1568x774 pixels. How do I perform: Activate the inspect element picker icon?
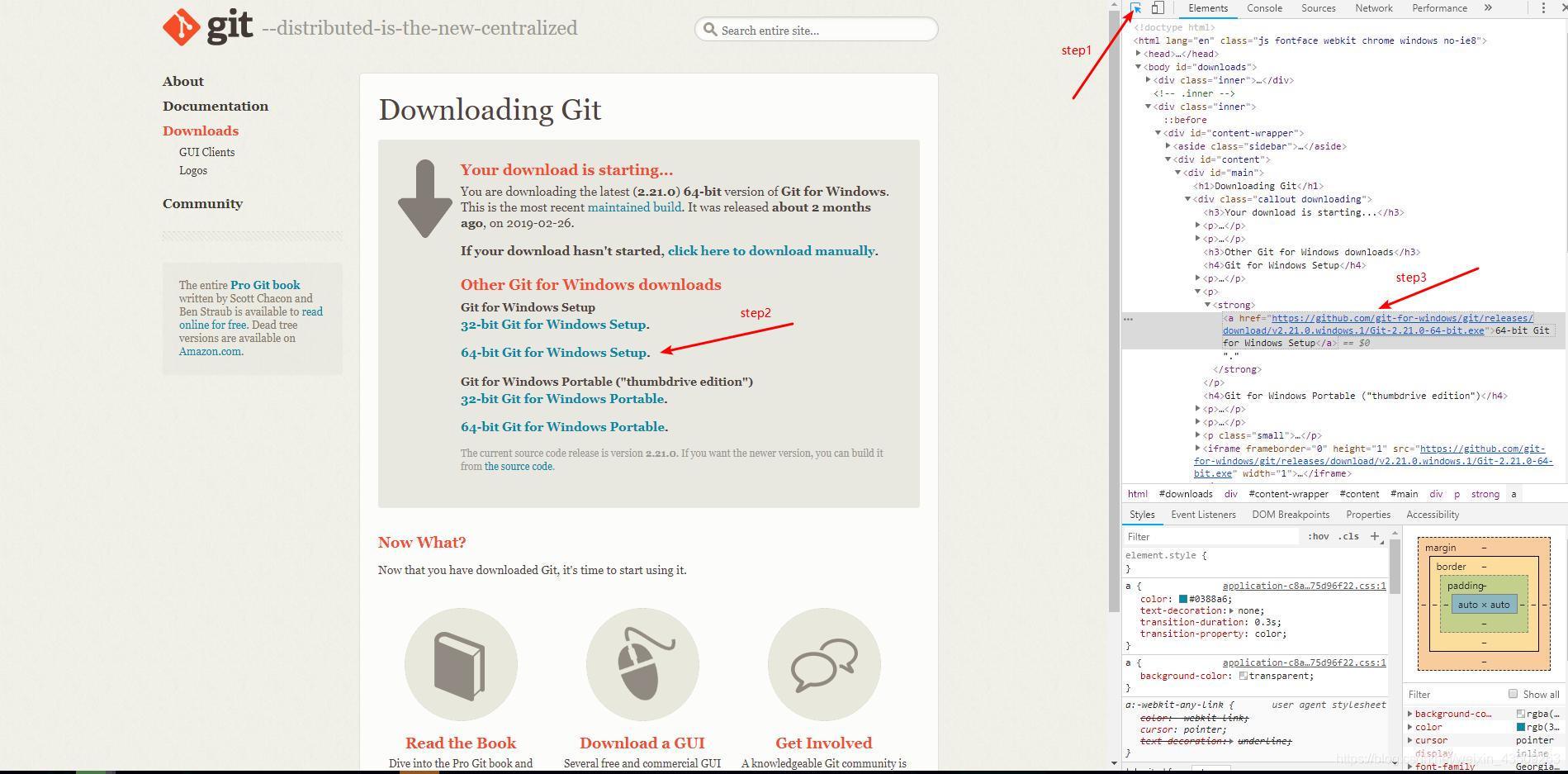[x=1136, y=8]
